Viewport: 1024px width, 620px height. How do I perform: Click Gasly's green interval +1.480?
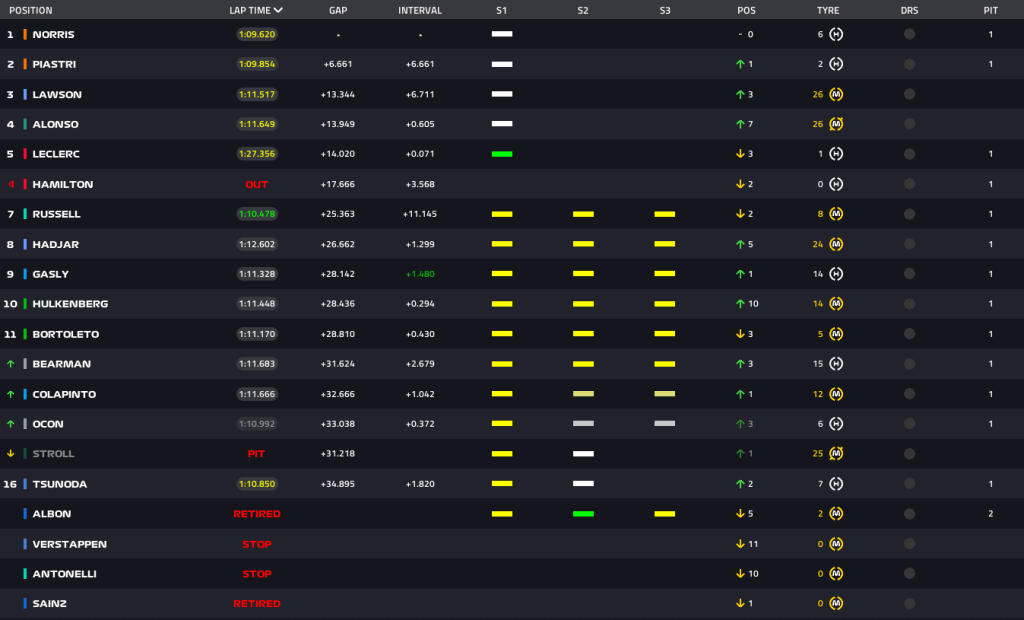click(x=420, y=274)
